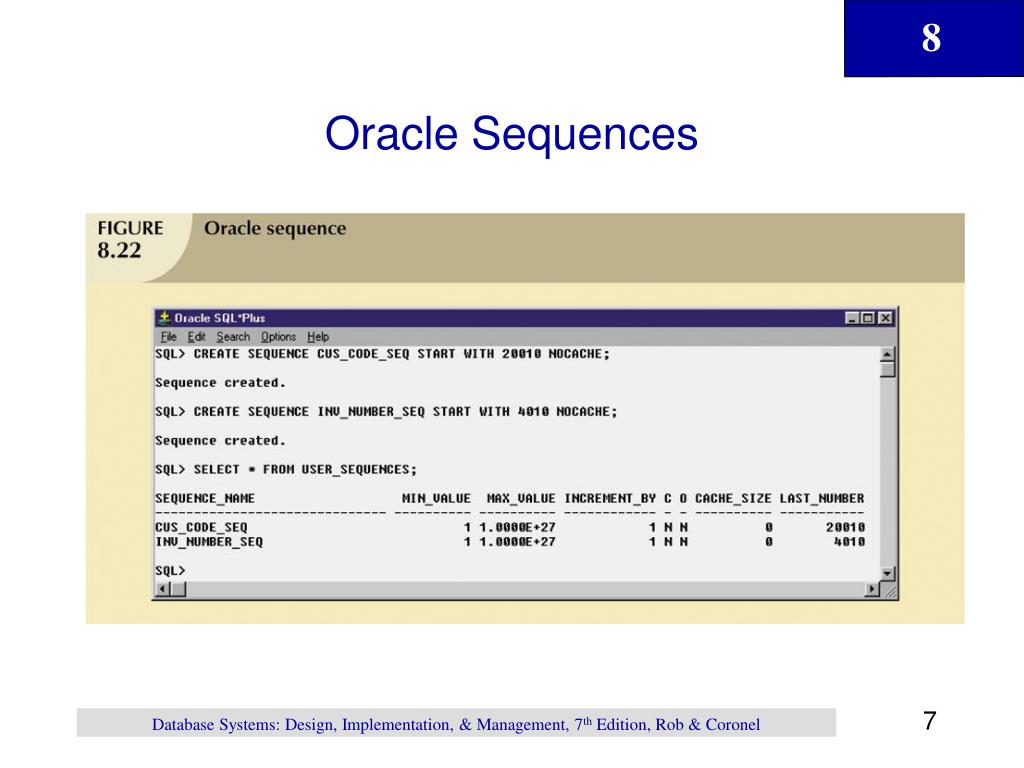1024x768 pixels.
Task: Click the vertical scrollbar up arrow
Action: [887, 355]
